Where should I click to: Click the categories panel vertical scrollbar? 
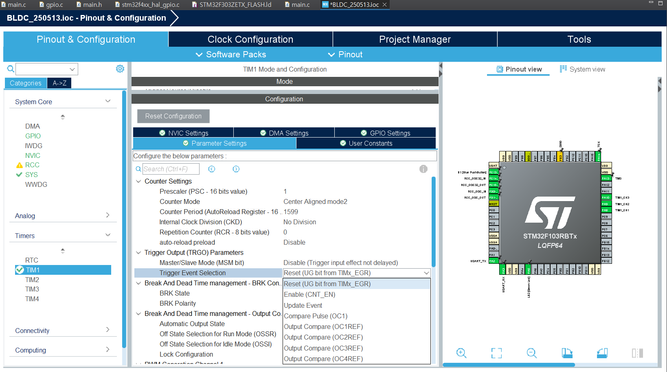[x=124, y=219]
